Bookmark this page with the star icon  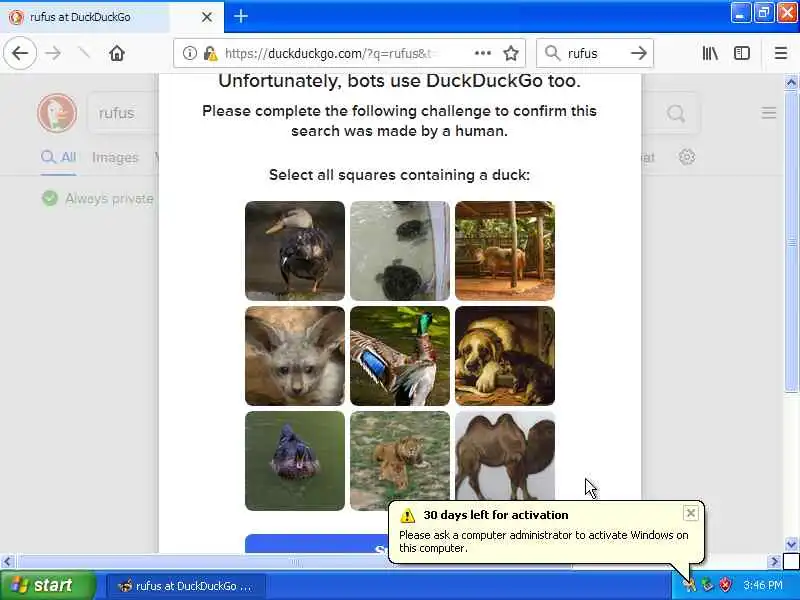511,53
